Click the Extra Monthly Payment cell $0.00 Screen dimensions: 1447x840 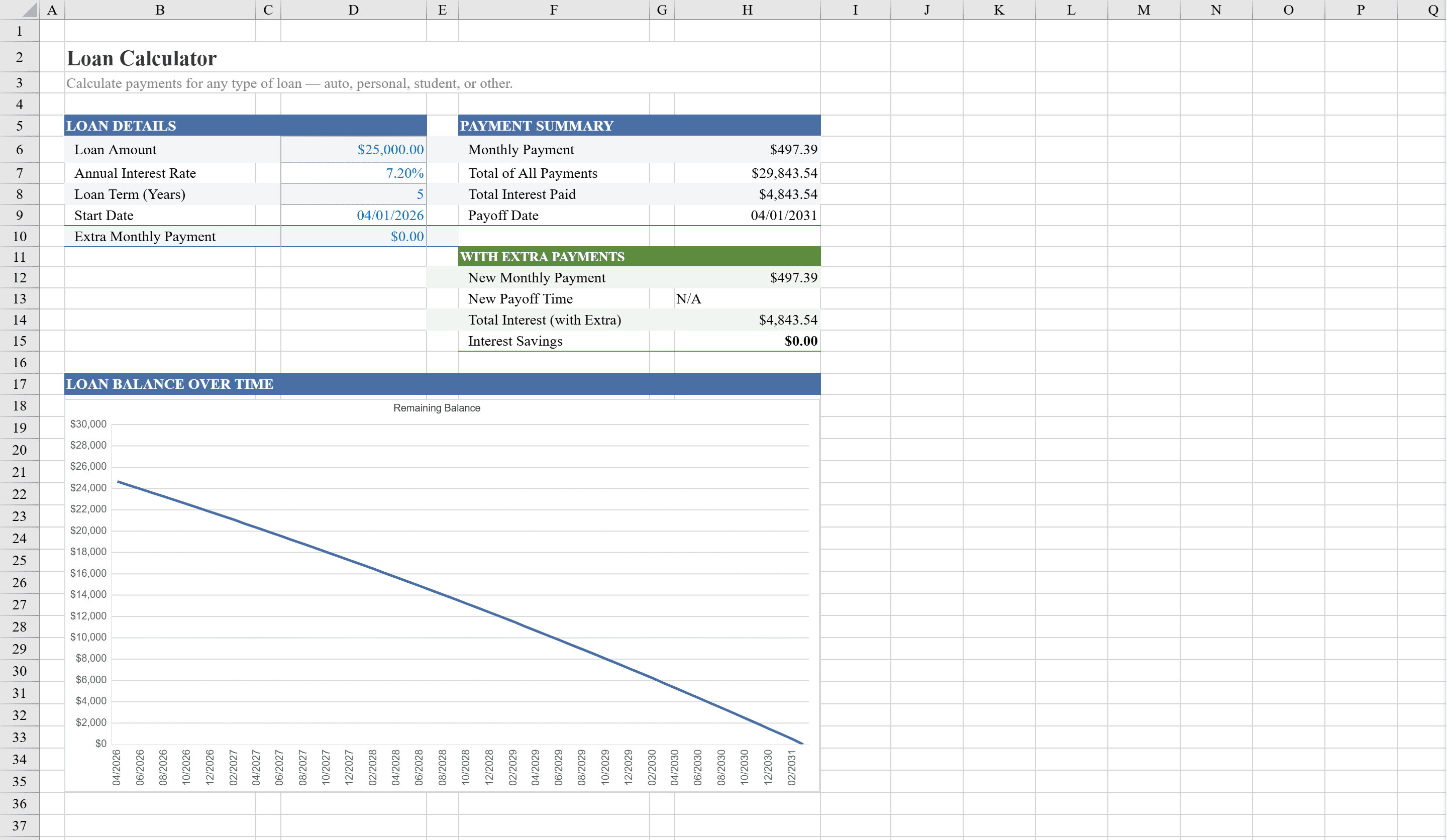pos(353,236)
